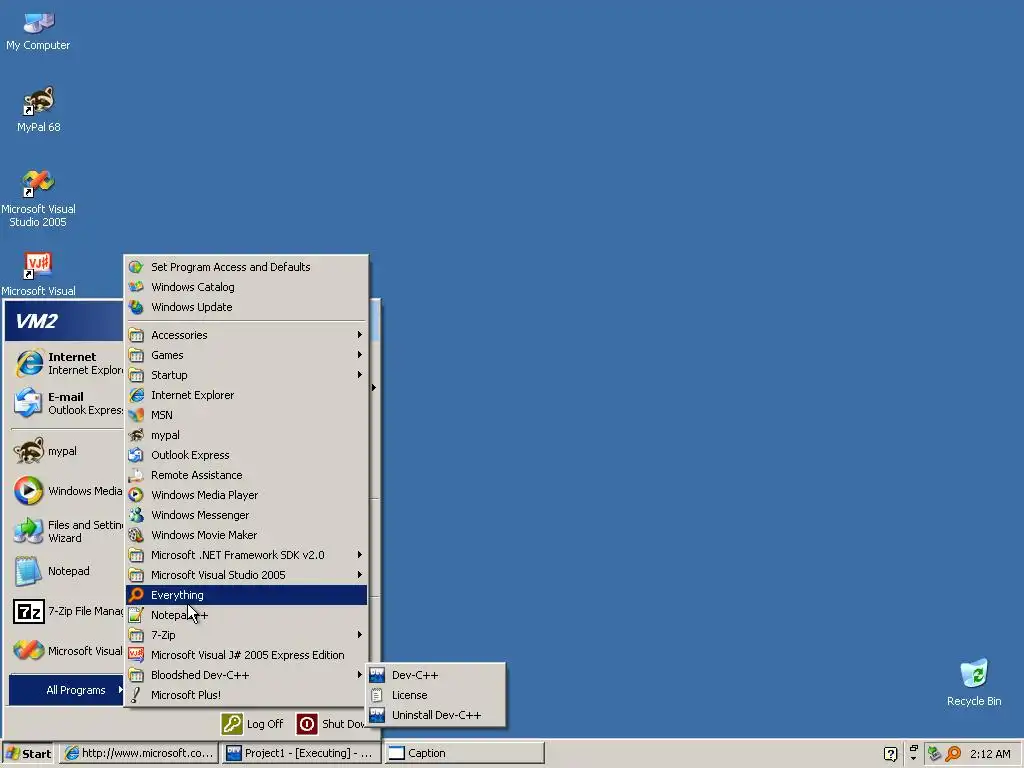The image size is (1024, 768).
Task: Switch to Caption window on taskbar
Action: [x=464, y=754]
